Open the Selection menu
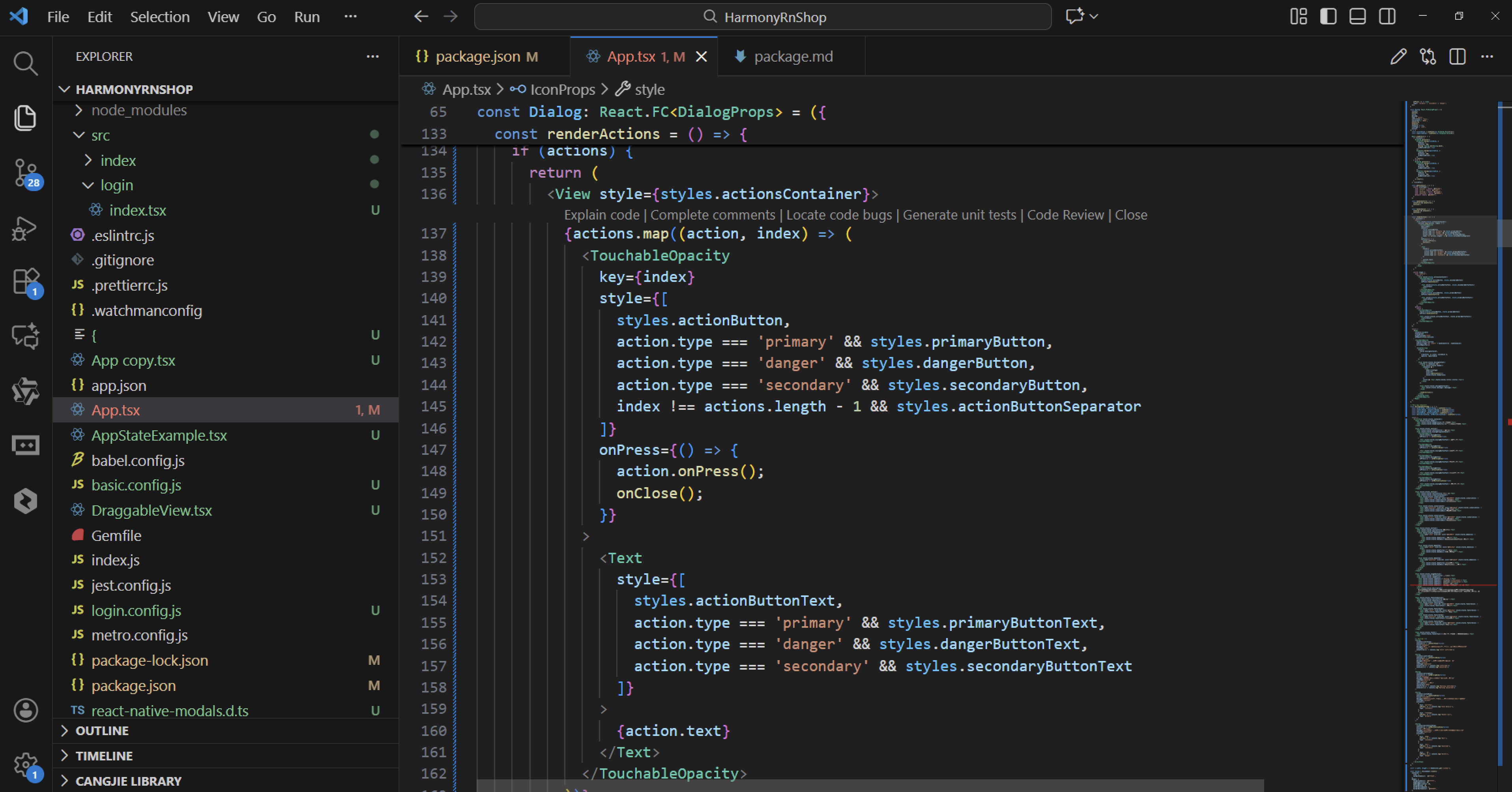The image size is (1512, 792). [160, 17]
